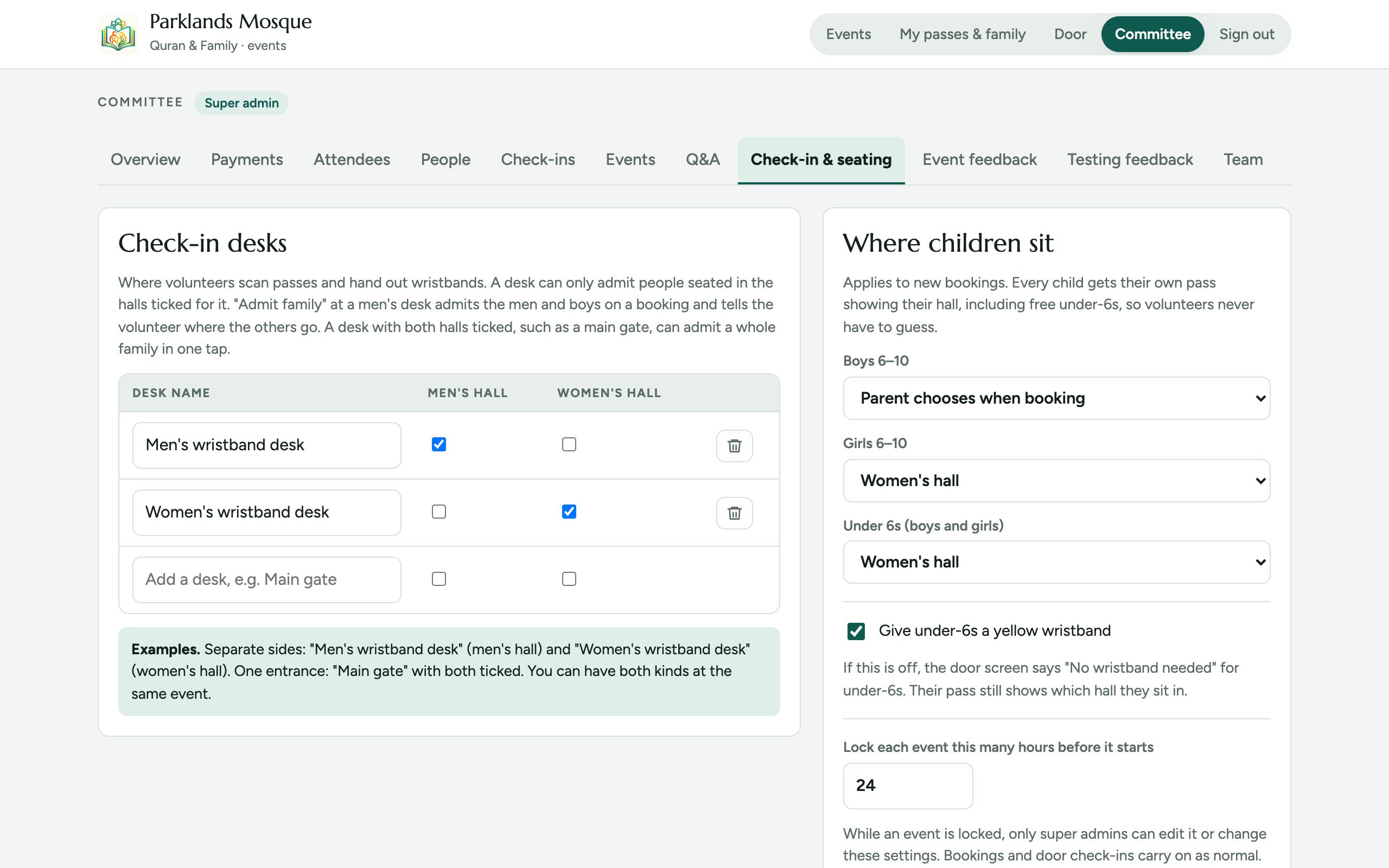Click the Parklands Mosque logo icon
1389x868 pixels.
[x=118, y=34]
